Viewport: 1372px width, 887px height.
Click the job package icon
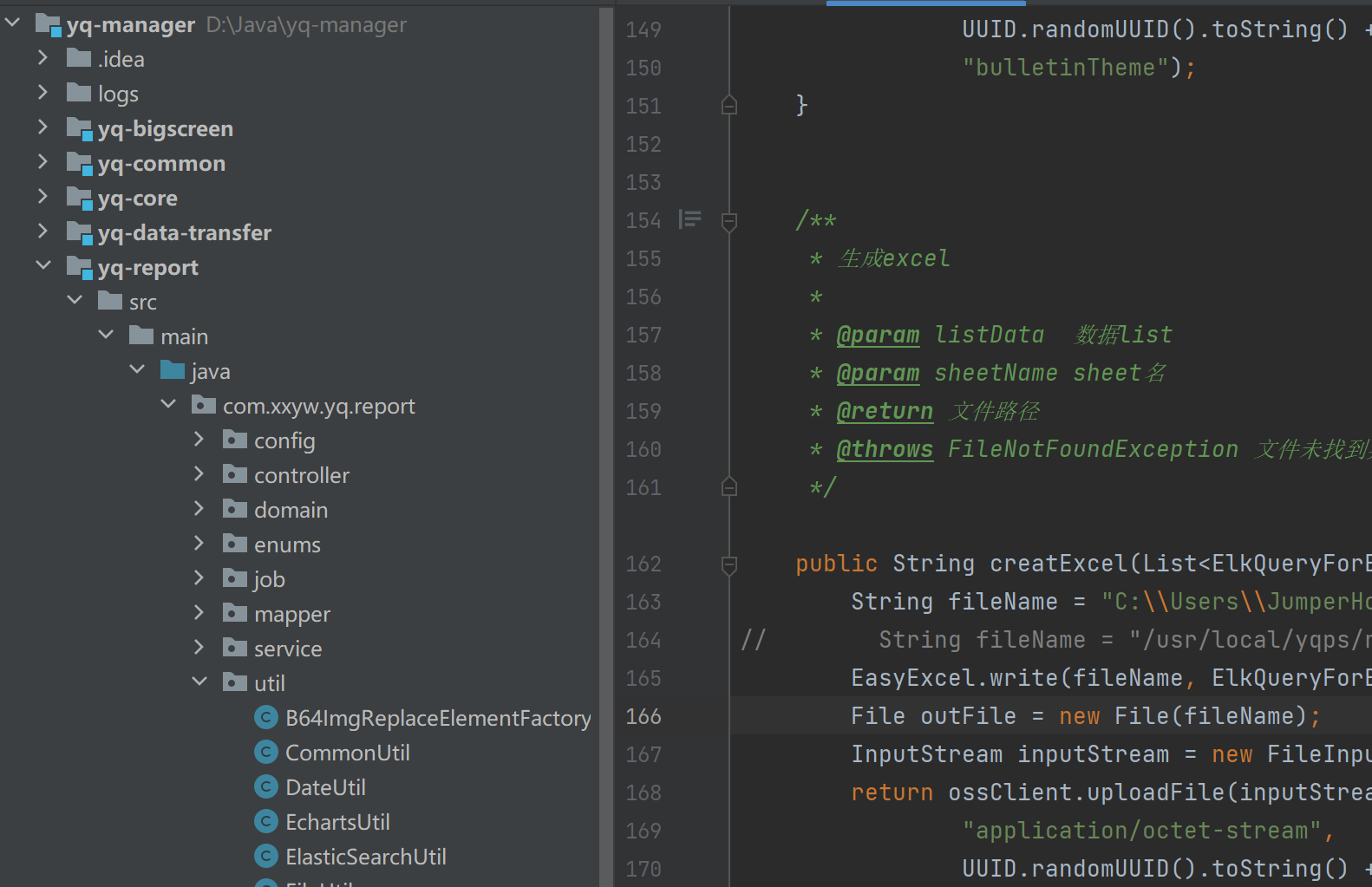pyautogui.click(x=235, y=578)
